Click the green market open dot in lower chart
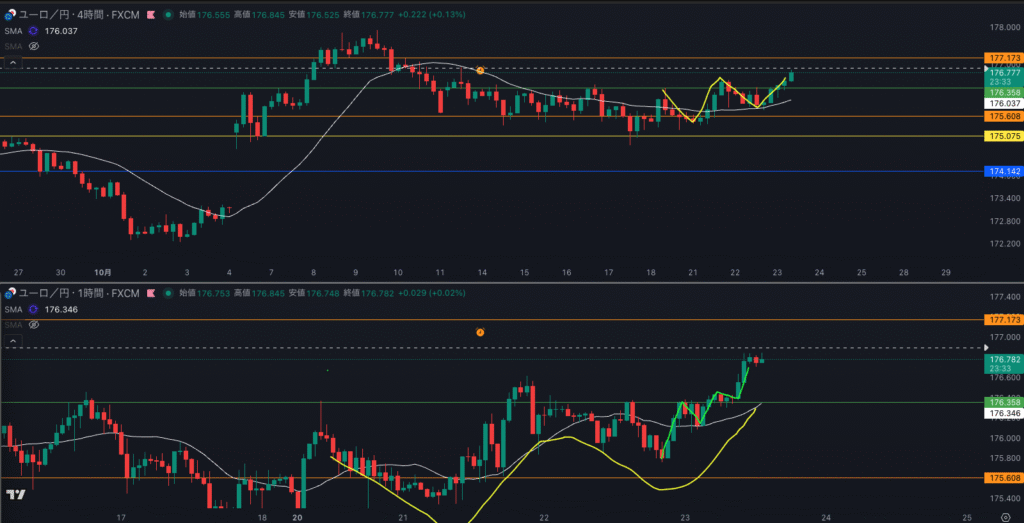 pos(167,293)
